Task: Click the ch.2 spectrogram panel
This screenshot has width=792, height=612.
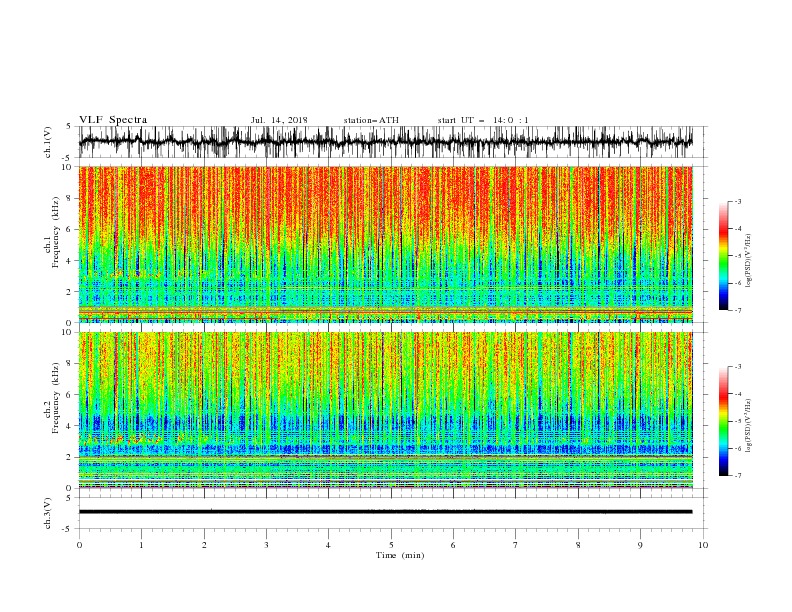Action: [385, 410]
